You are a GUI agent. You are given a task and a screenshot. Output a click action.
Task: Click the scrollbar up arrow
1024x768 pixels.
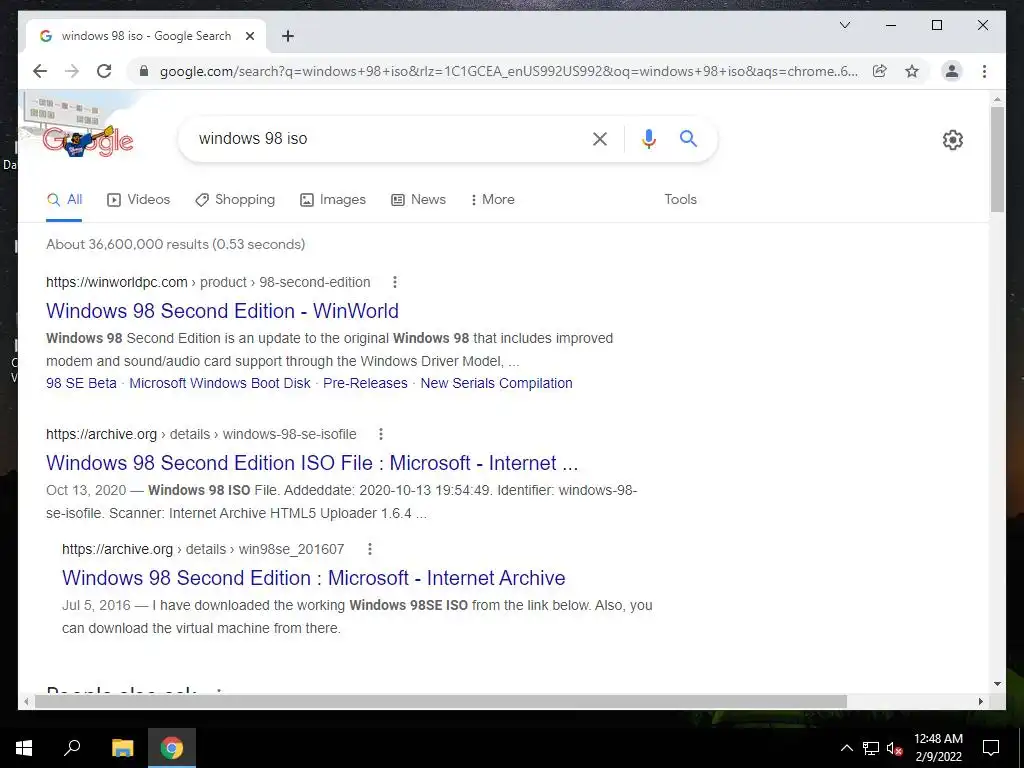click(x=997, y=99)
